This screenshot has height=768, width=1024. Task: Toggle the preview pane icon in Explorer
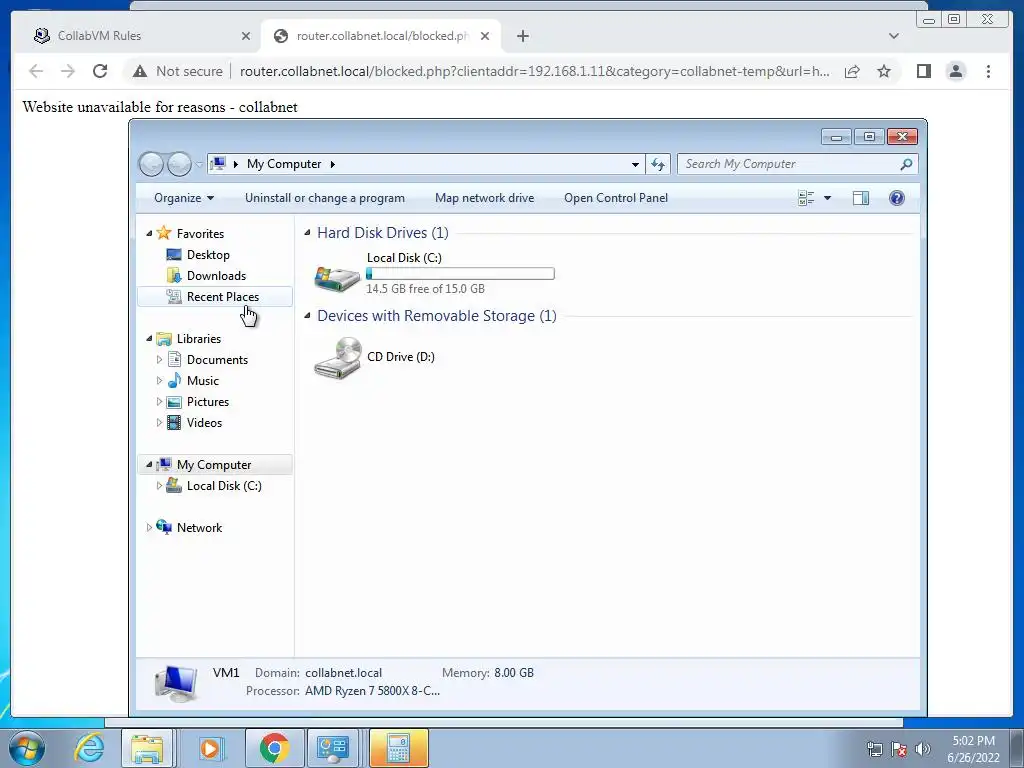pos(861,198)
